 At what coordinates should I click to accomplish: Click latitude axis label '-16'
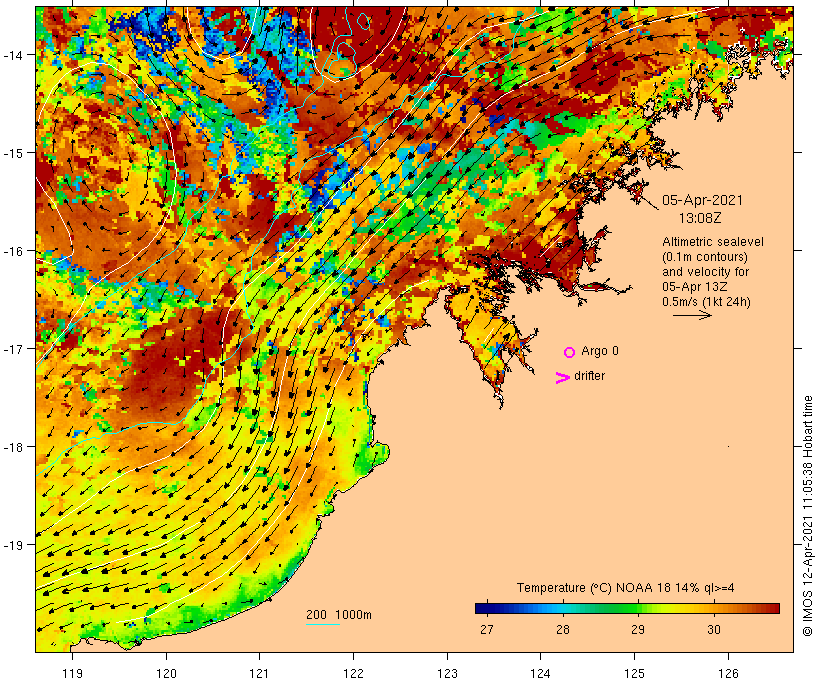point(12,251)
